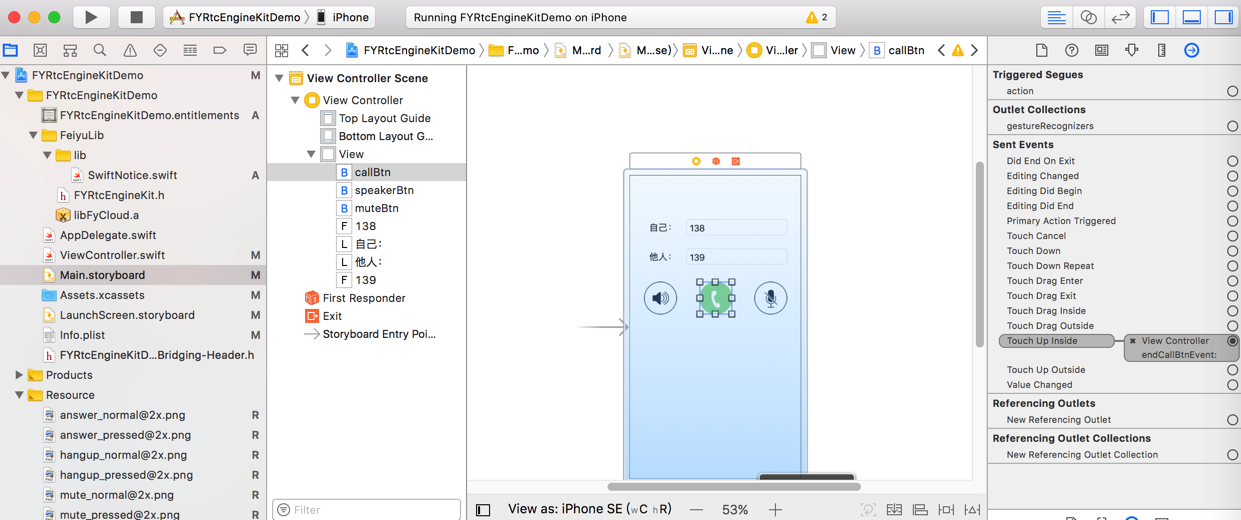Collapse the View outline item
This screenshot has width=1241, height=520.
coord(311,154)
